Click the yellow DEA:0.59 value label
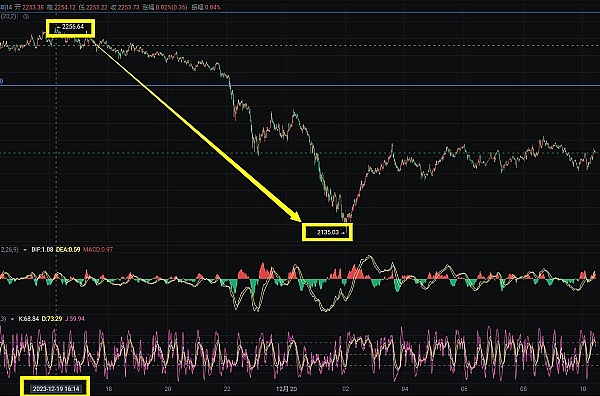The width and height of the screenshot is (600, 396). coord(68,249)
